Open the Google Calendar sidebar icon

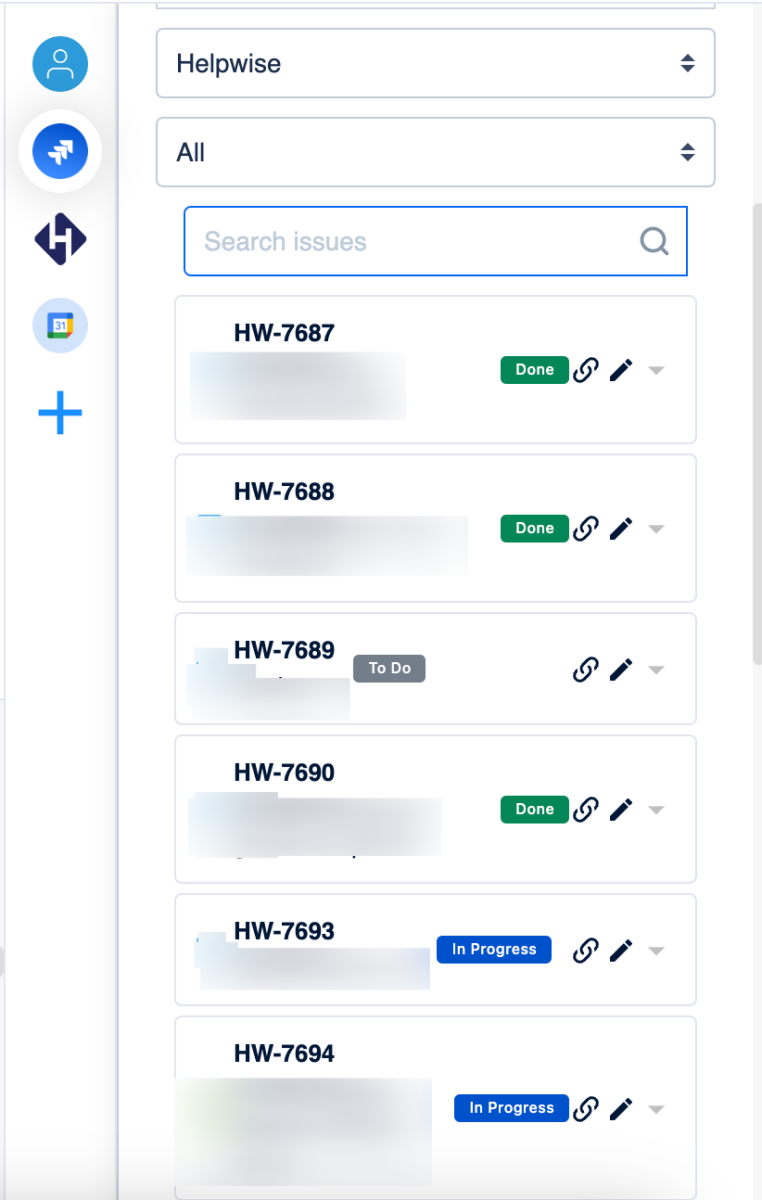60,326
